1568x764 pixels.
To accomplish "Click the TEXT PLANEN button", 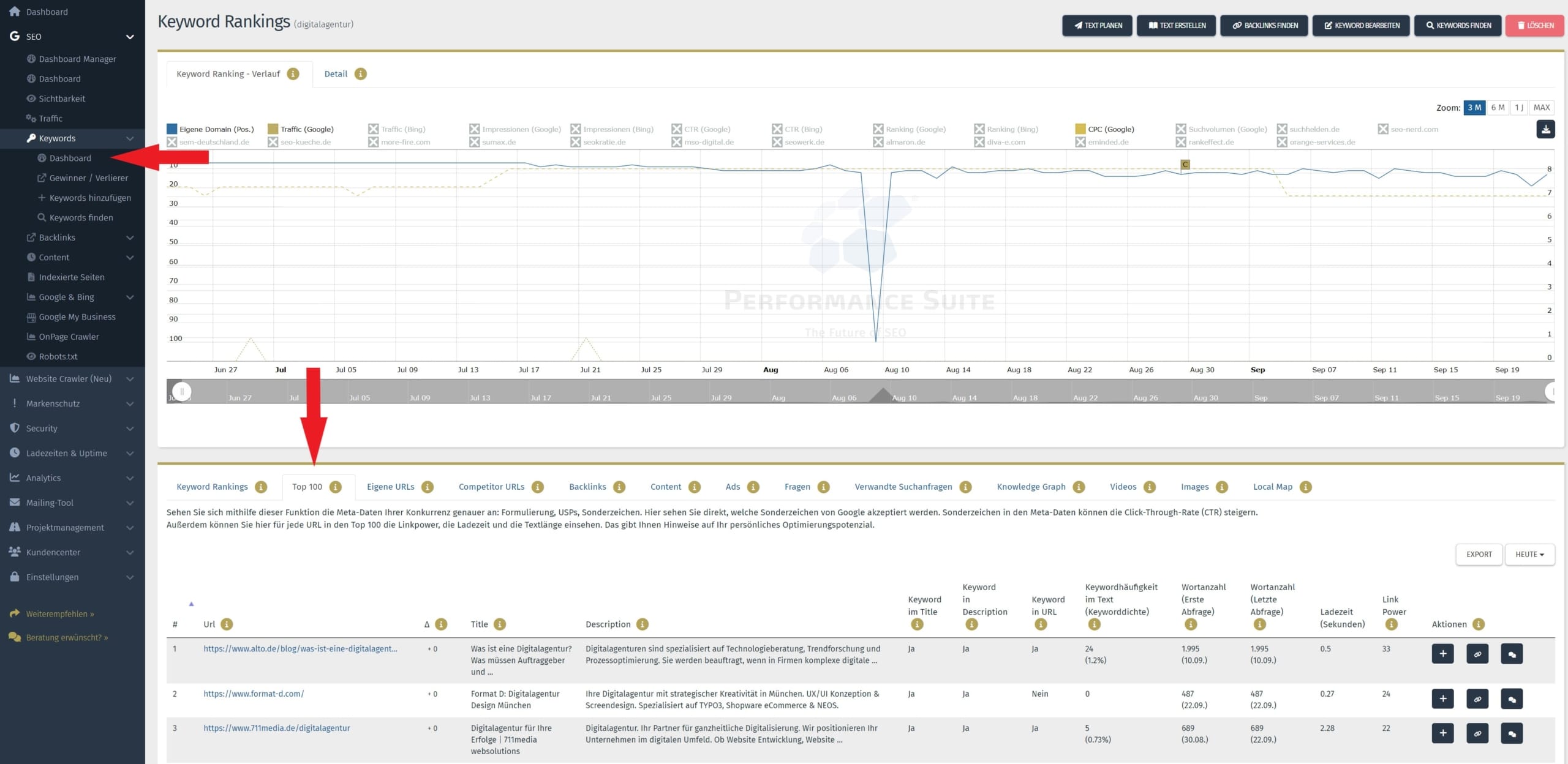I will click(x=1097, y=26).
